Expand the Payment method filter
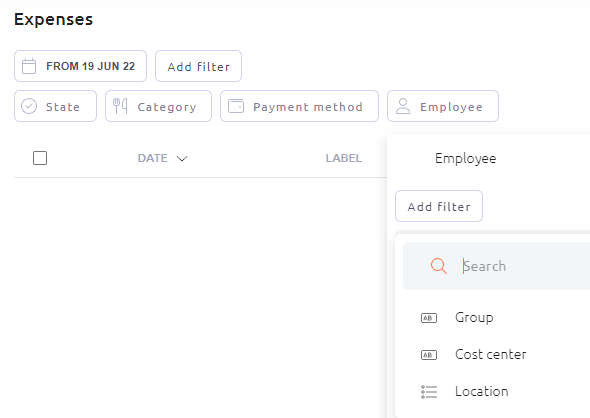590x418 pixels. [x=300, y=106]
